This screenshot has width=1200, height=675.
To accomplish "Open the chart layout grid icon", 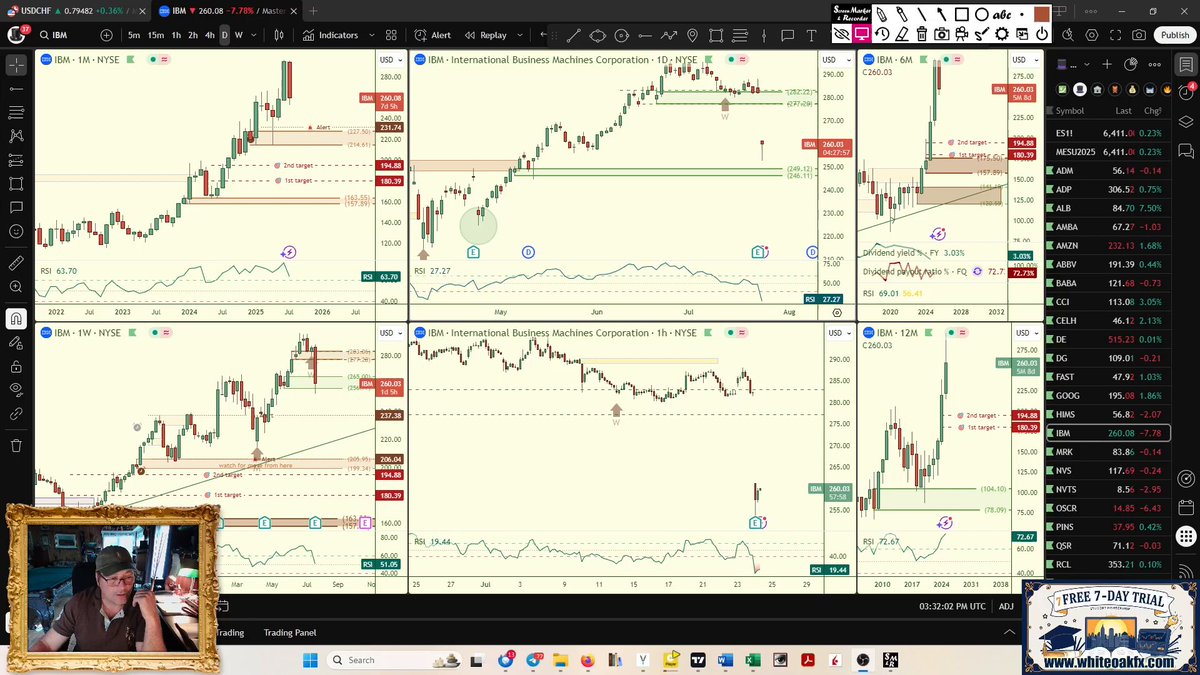I will (x=390, y=35).
